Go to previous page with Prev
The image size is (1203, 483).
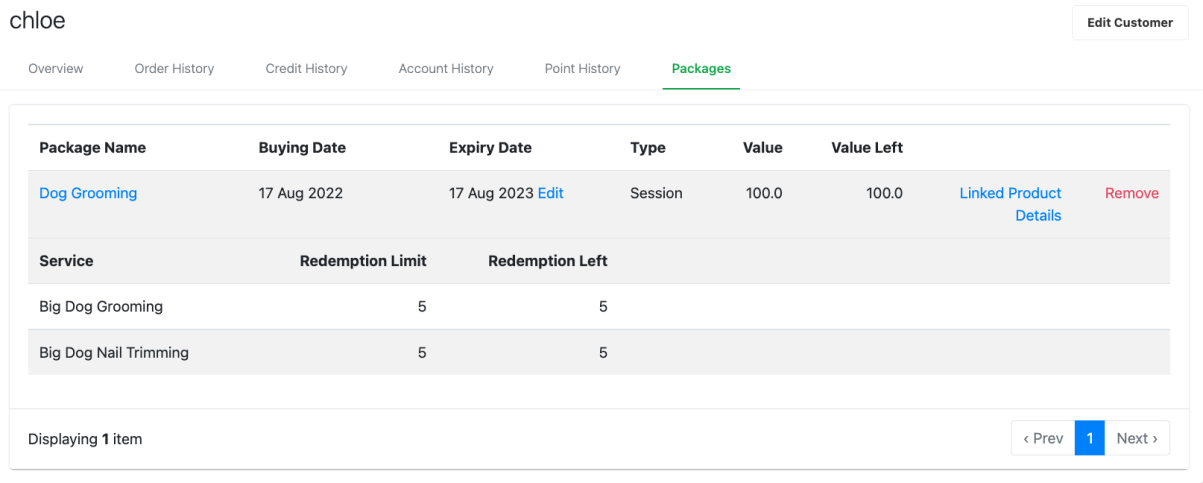[x=1043, y=438]
